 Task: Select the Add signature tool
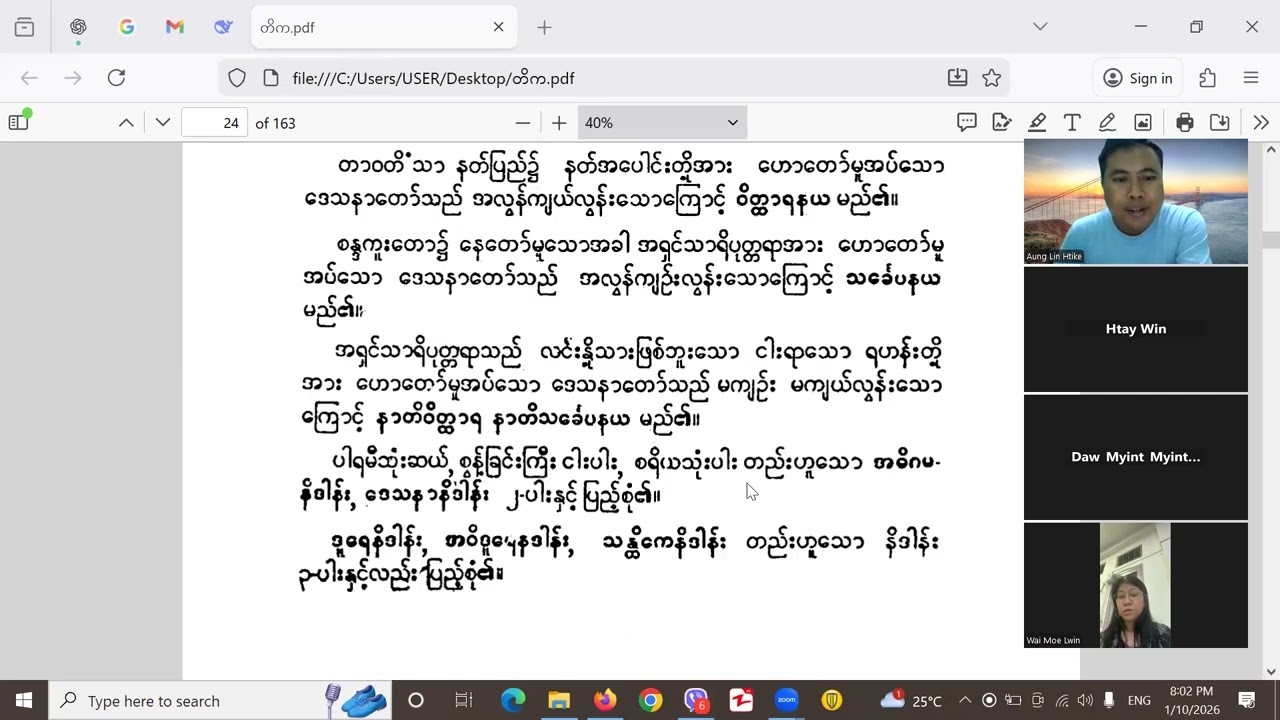[1001, 122]
